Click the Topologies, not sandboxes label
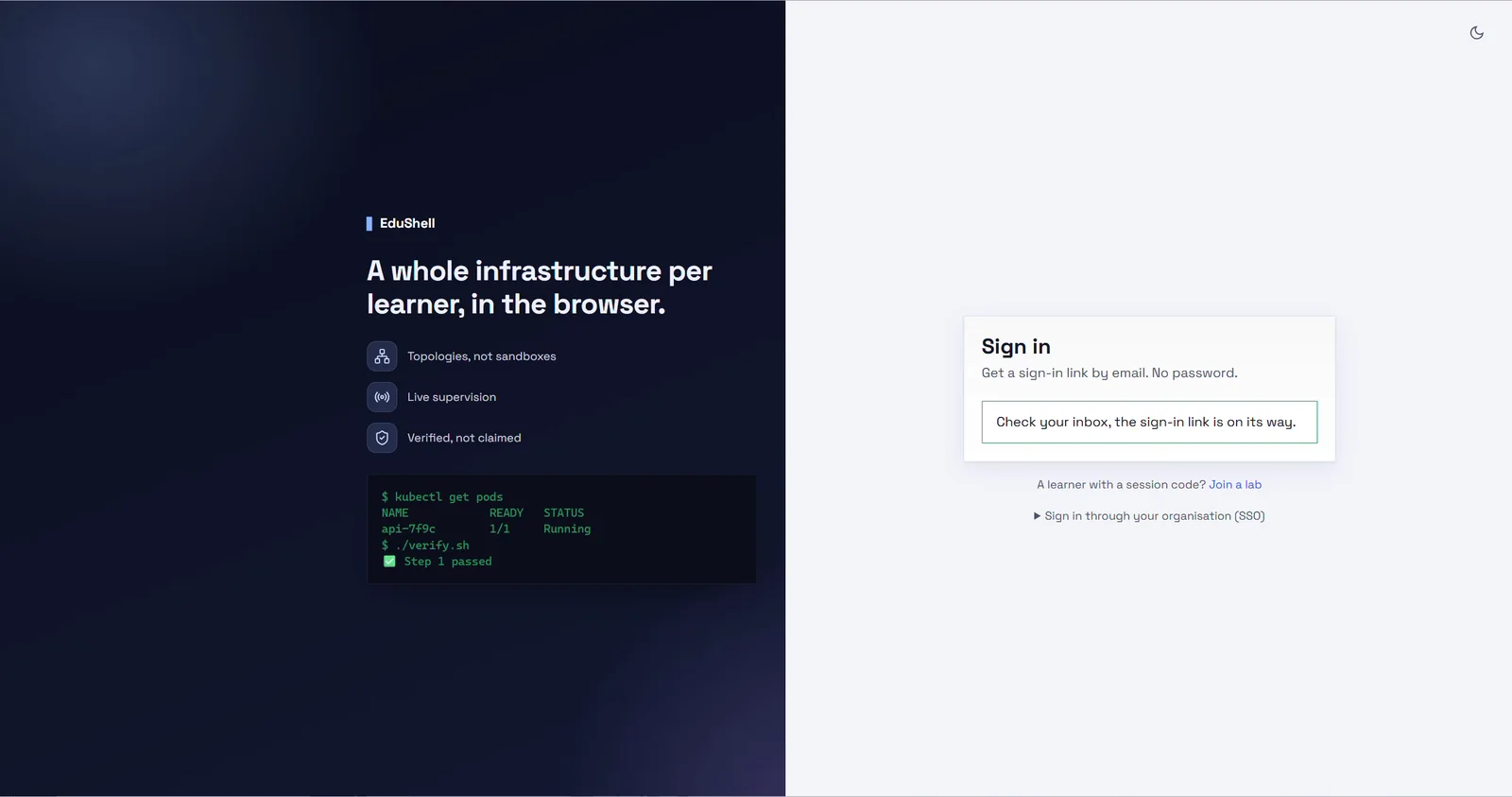Viewport: 1512px width, 797px height. click(x=482, y=356)
